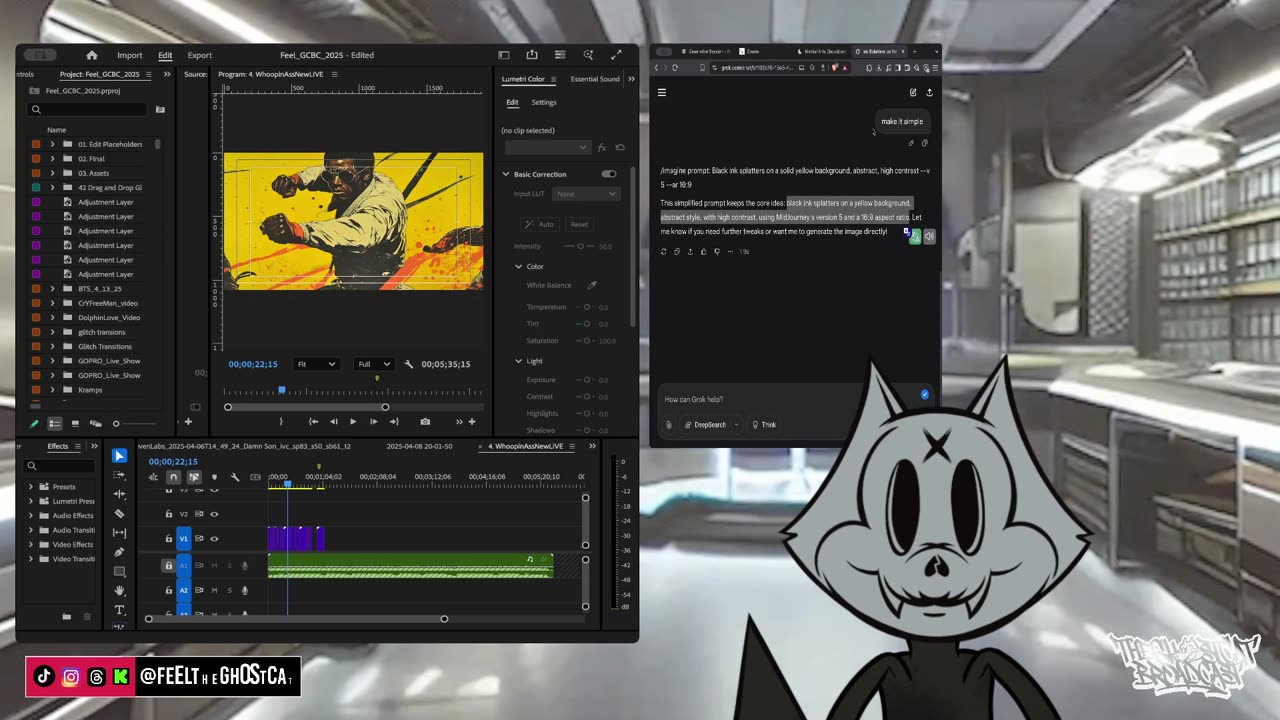Open the Full playback resolution dropdown
This screenshot has height=720, width=1280.
[x=374, y=364]
